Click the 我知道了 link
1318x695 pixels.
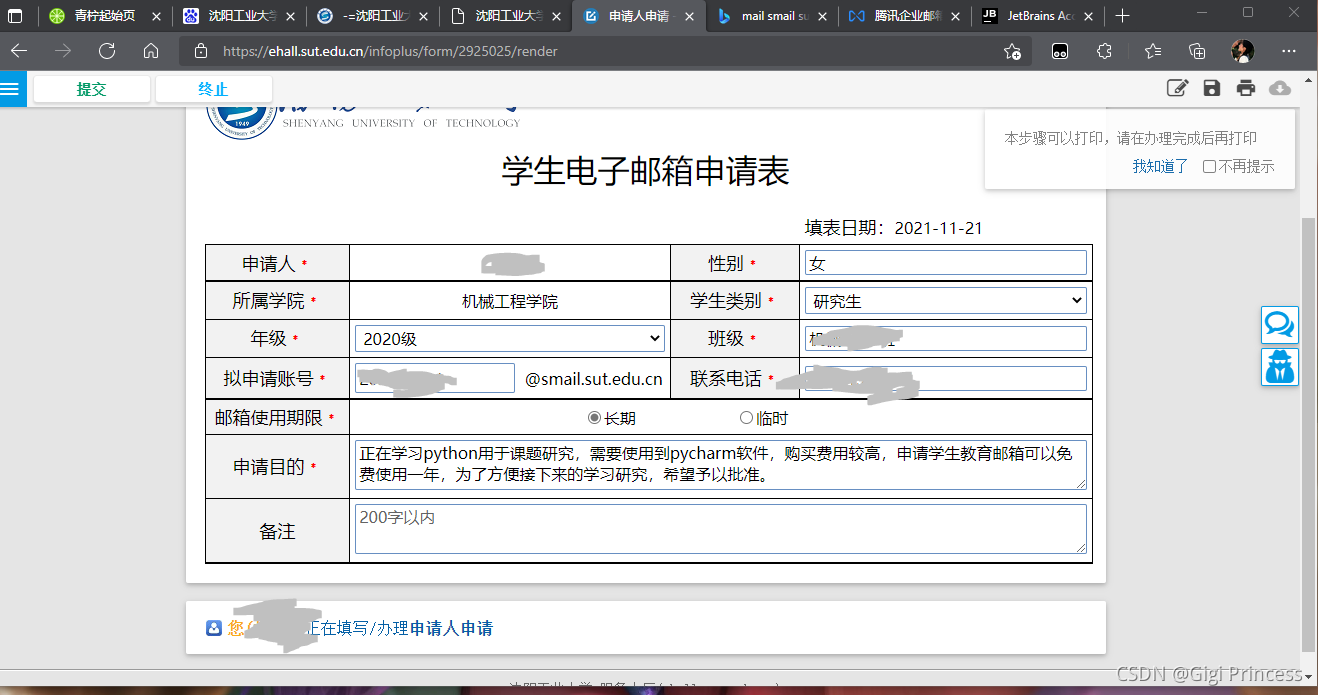tap(1160, 167)
